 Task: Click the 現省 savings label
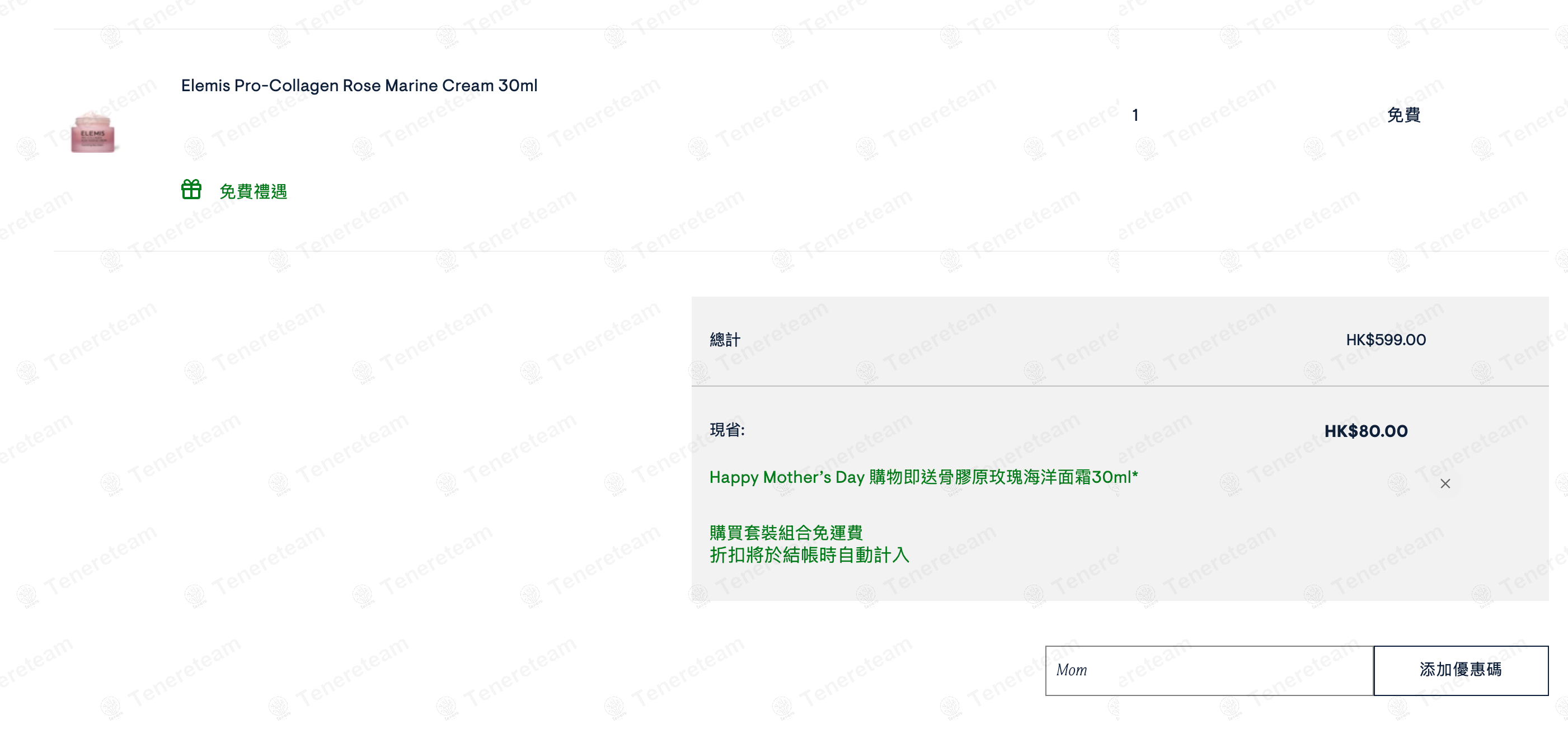(x=727, y=430)
